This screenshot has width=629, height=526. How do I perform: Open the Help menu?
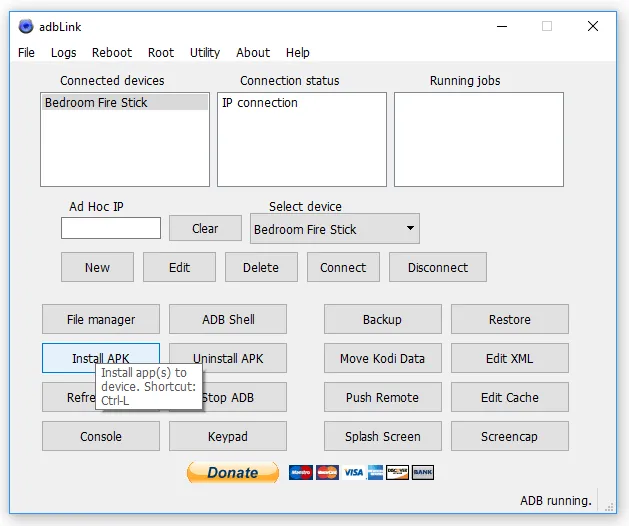point(297,53)
